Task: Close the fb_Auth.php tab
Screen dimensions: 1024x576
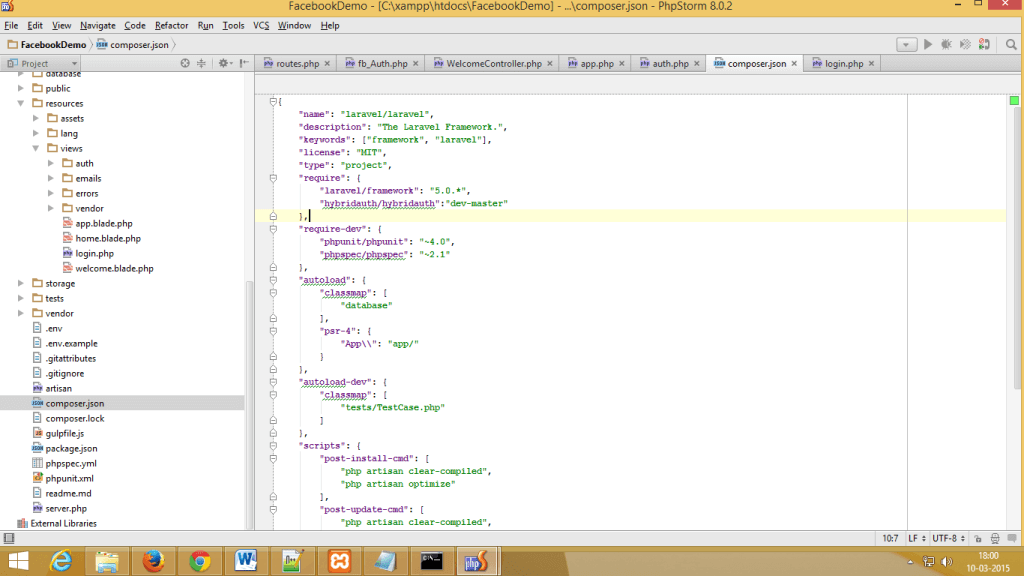Action: point(415,63)
